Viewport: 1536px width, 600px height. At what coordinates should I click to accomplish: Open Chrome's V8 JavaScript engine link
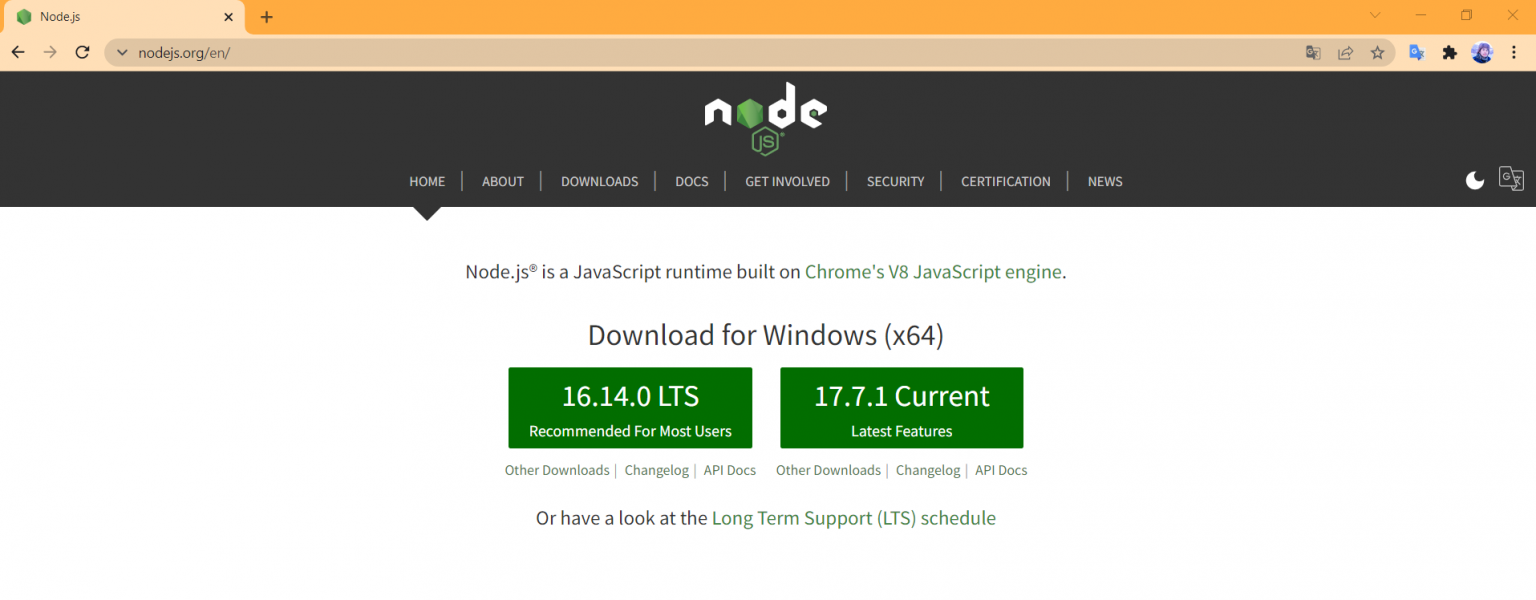pos(932,272)
